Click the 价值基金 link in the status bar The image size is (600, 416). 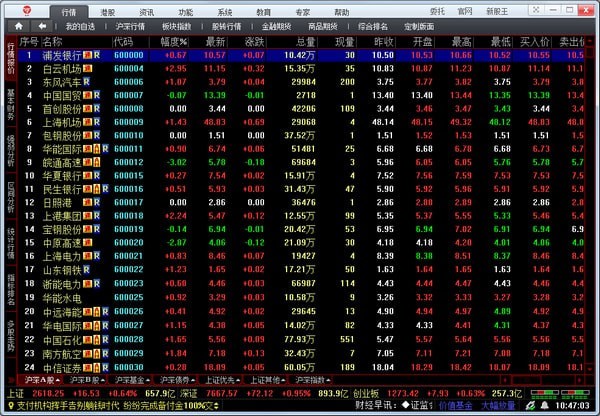455,406
